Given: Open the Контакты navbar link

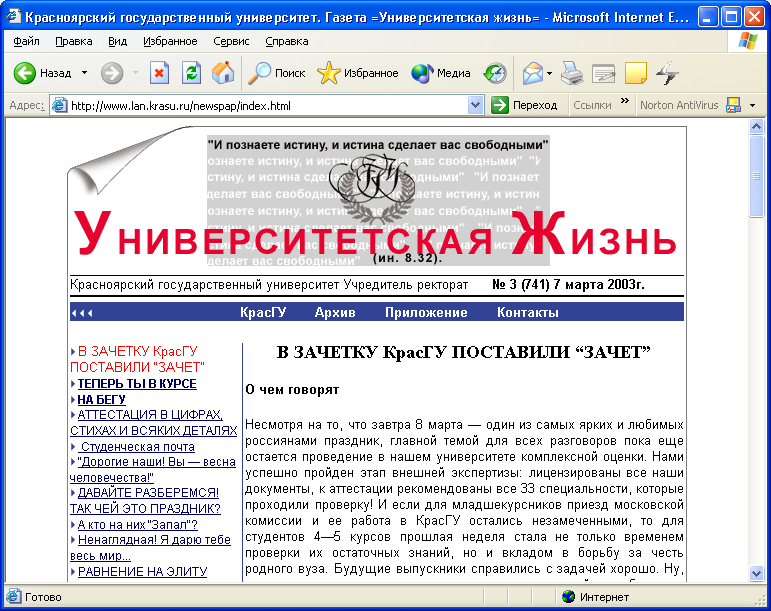Looking at the screenshot, I should (528, 313).
